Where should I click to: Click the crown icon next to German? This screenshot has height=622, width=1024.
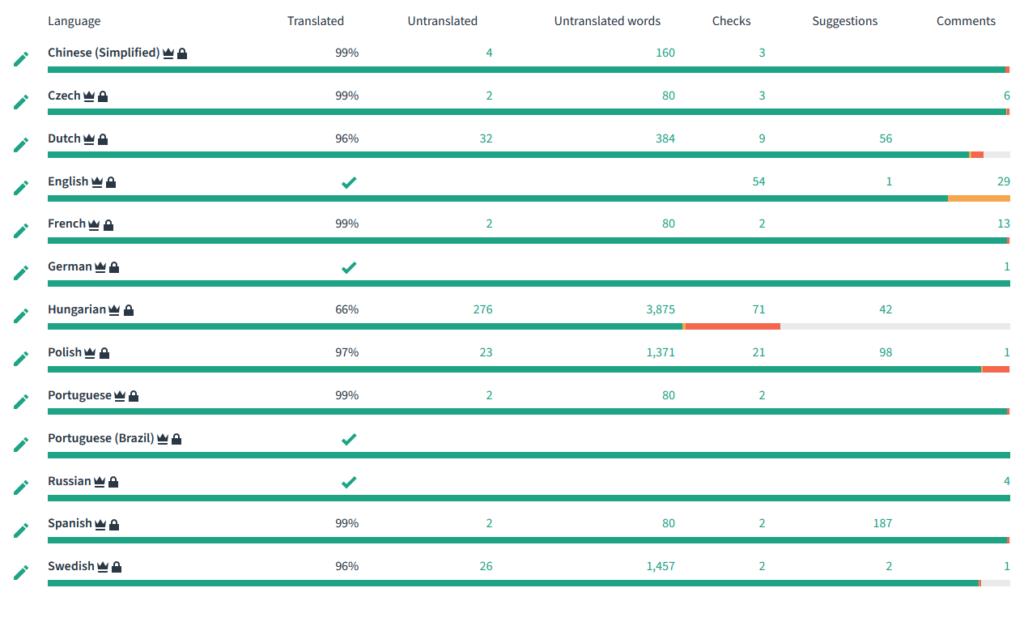click(100, 267)
